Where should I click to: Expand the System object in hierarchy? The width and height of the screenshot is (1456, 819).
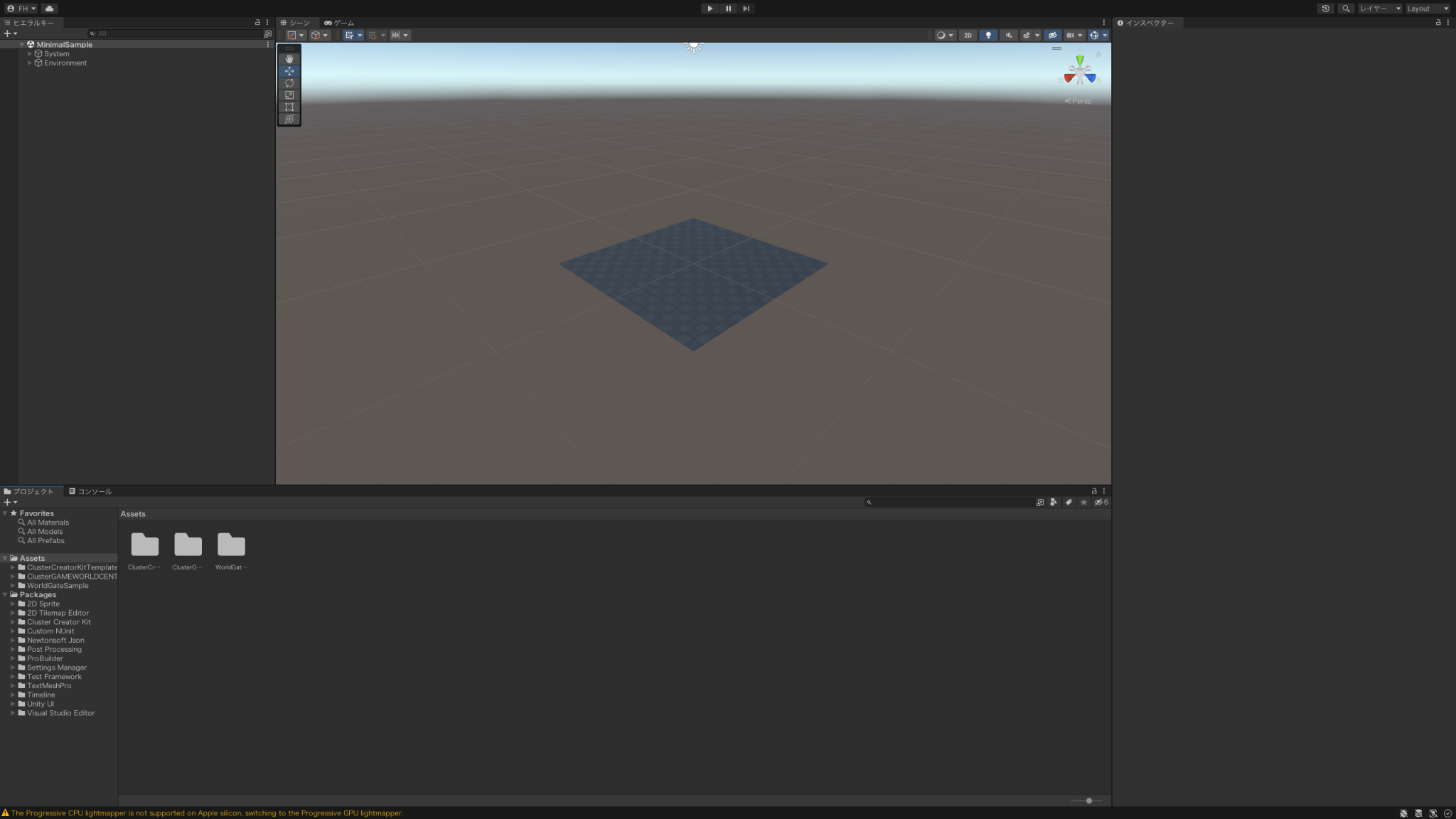pyautogui.click(x=30, y=54)
